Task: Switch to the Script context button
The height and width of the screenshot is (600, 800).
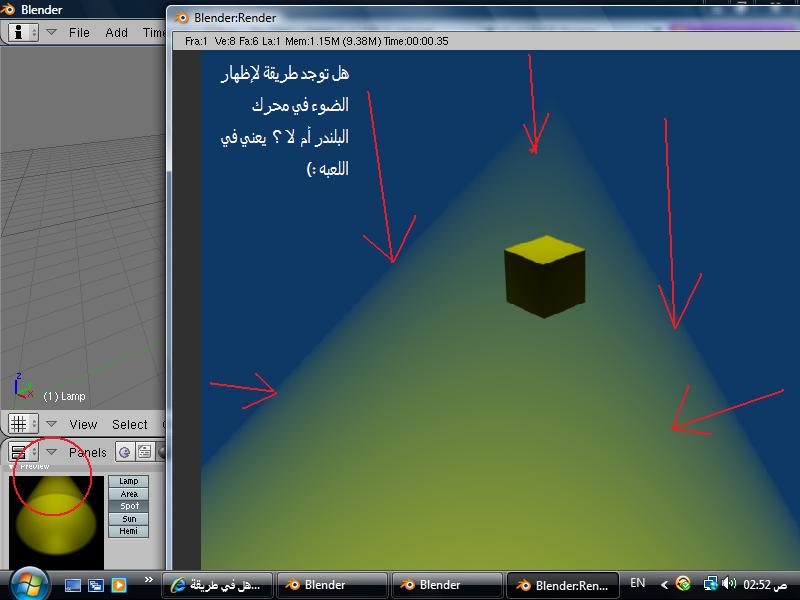Action: click(144, 452)
